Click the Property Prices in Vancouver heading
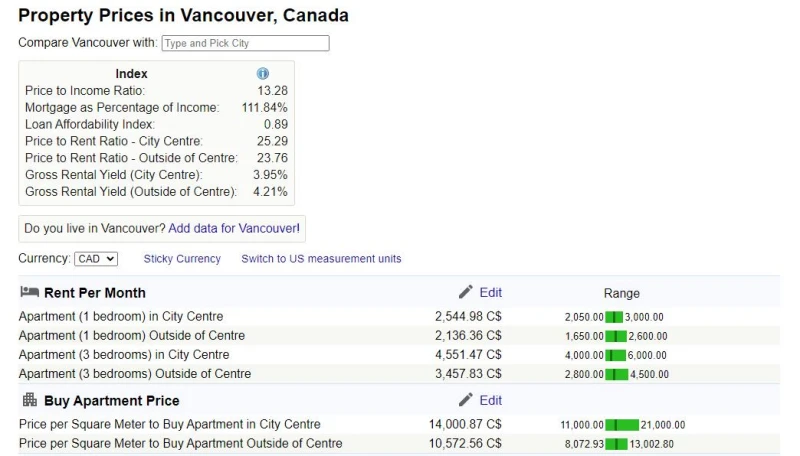Viewport: 800px width, 456px height. 184,15
